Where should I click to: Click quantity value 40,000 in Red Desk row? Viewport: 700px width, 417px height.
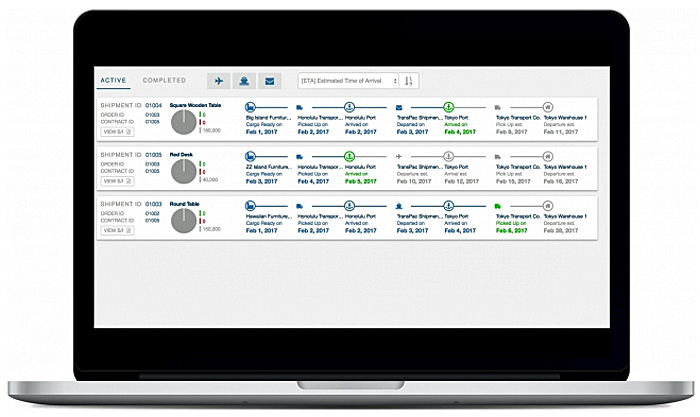[210, 180]
